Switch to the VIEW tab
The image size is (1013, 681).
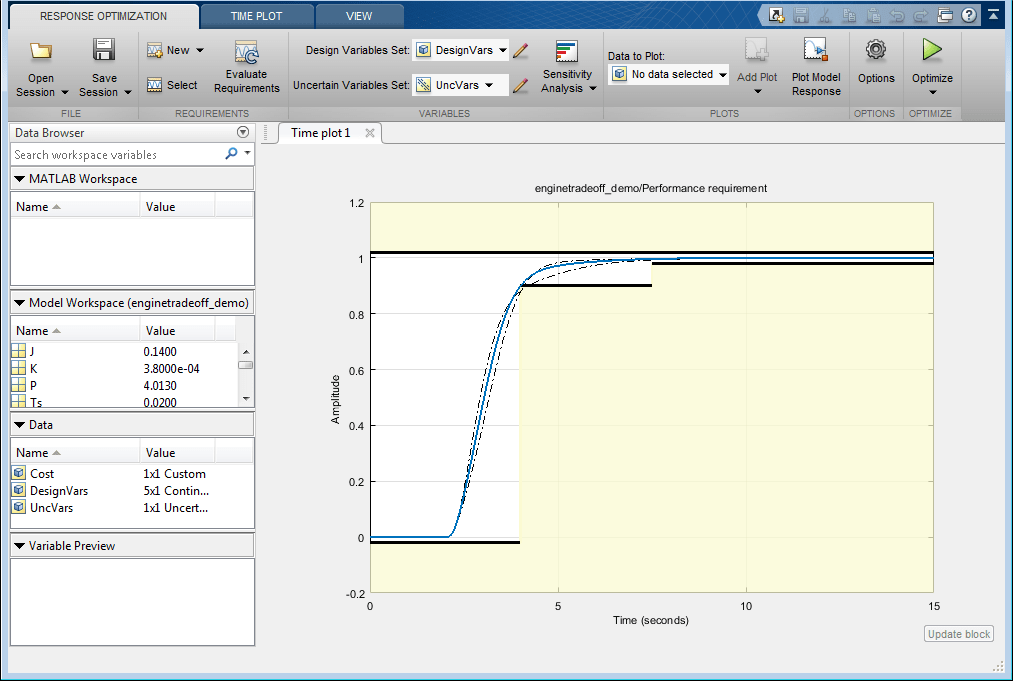tap(359, 16)
